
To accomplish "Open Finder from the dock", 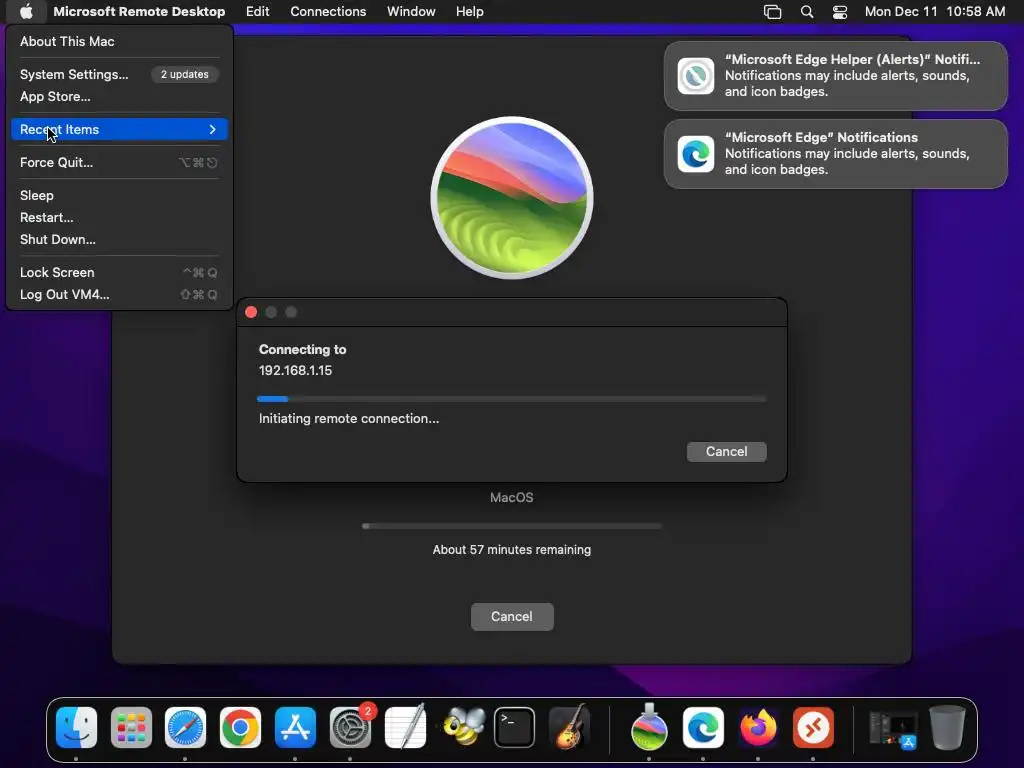I will point(76,728).
